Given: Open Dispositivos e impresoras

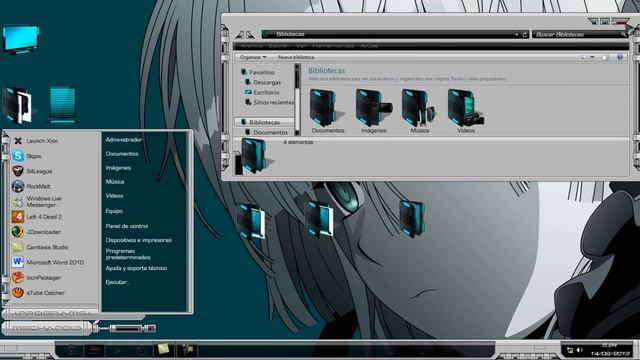Looking at the screenshot, I should tap(138, 240).
